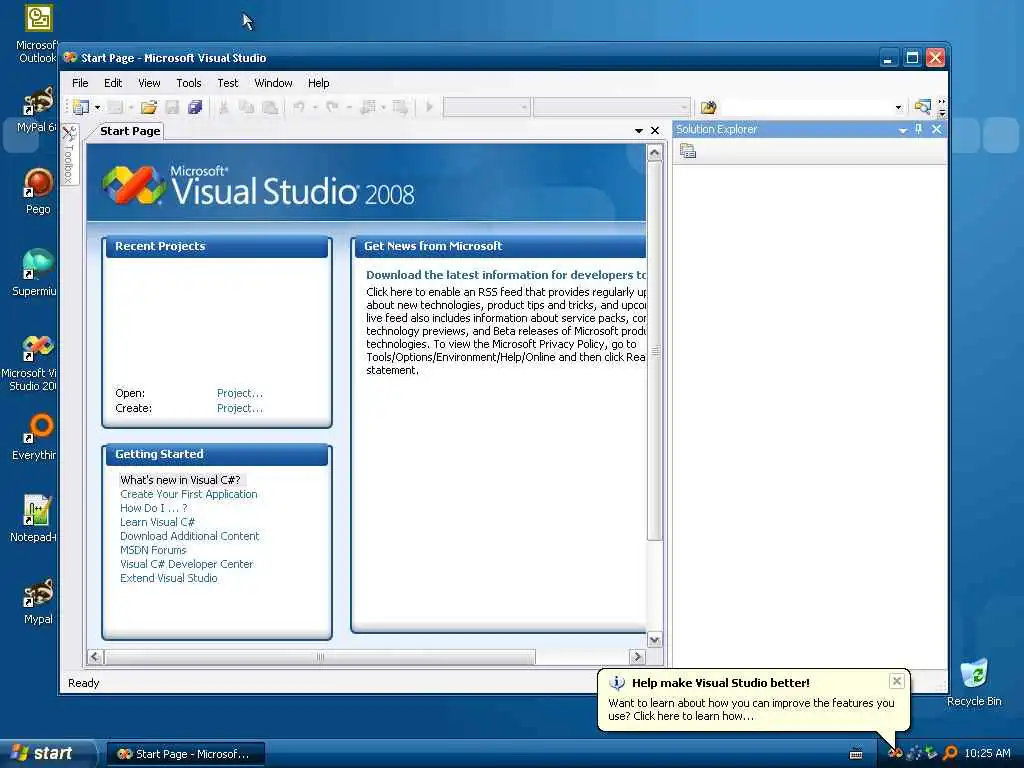Close the Help make Visual Studio better balloon

(x=897, y=681)
